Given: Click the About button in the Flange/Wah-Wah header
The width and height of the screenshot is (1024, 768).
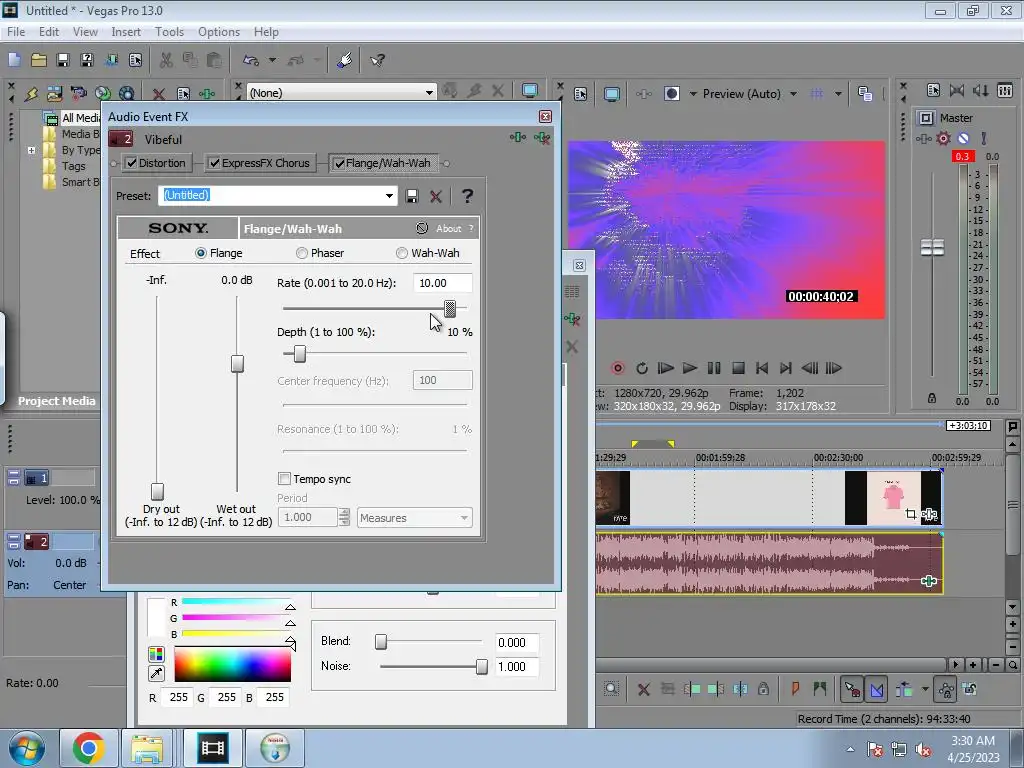Looking at the screenshot, I should click(x=448, y=229).
